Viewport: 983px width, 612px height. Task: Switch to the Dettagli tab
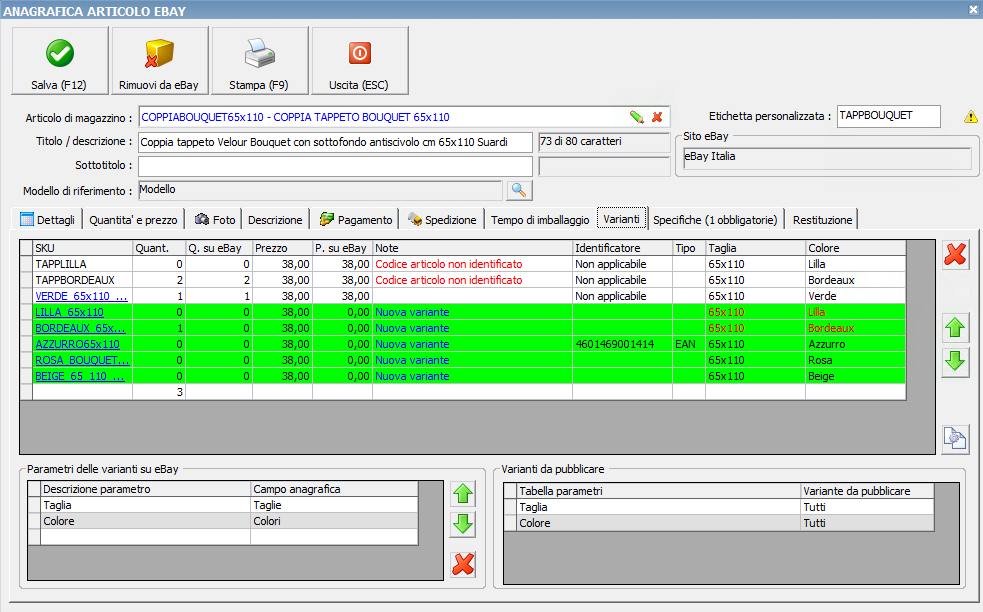(x=49, y=220)
